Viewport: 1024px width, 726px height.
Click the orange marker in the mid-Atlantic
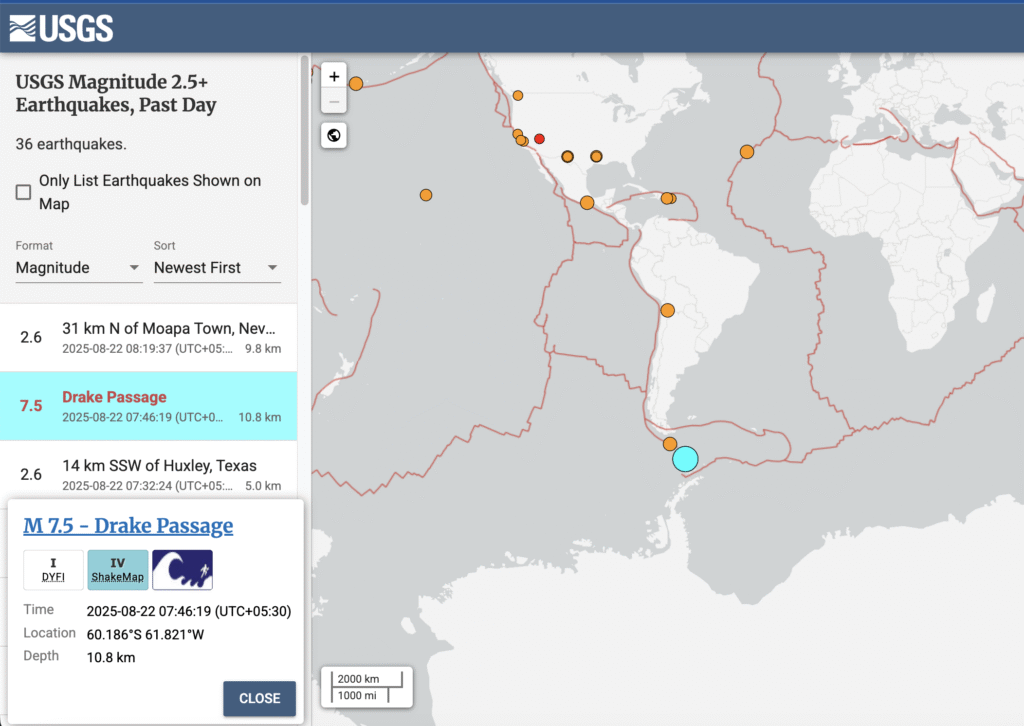(747, 152)
